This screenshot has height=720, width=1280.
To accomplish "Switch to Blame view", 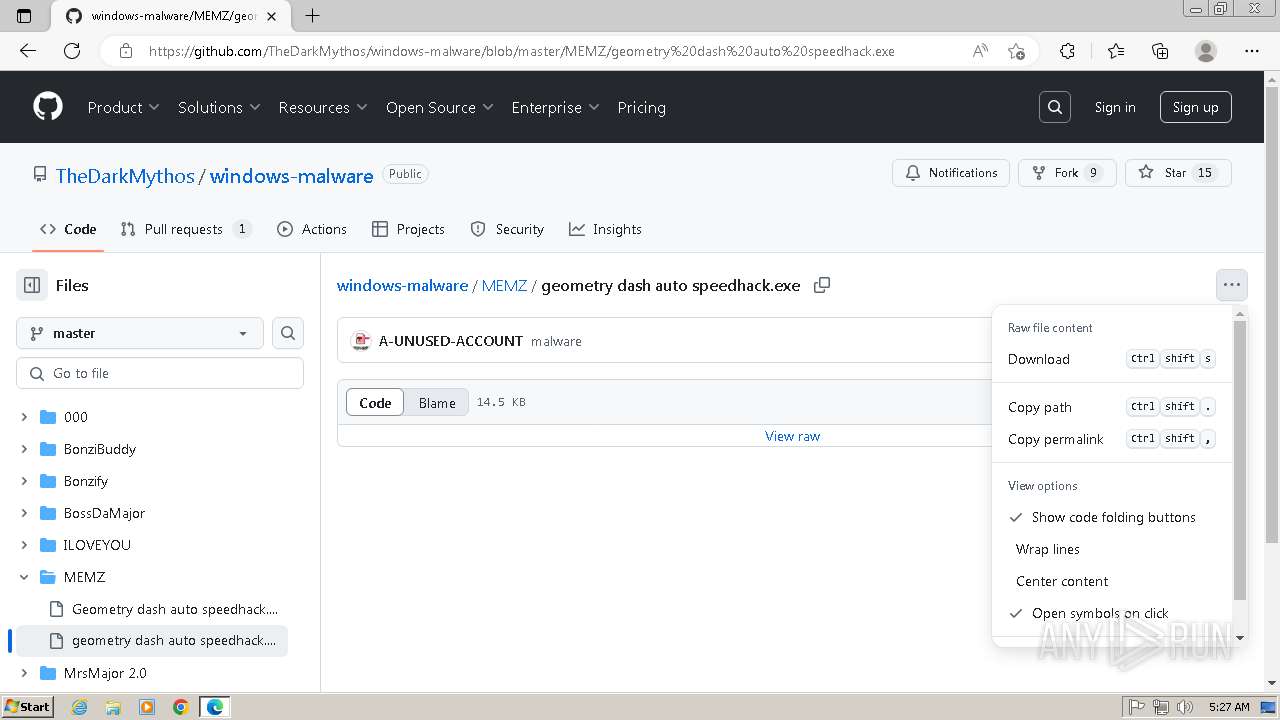I will [x=437, y=403].
